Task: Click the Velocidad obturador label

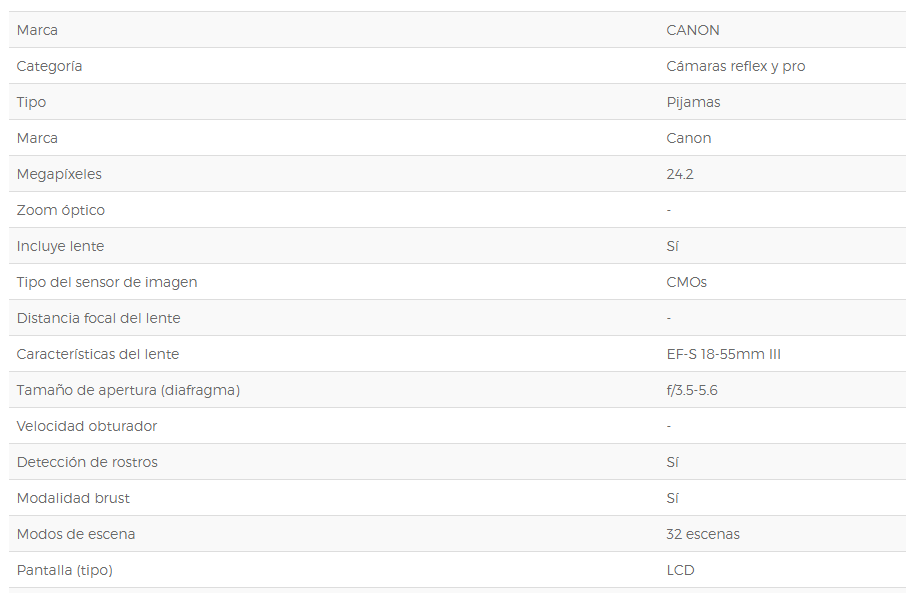Action: [x=87, y=426]
